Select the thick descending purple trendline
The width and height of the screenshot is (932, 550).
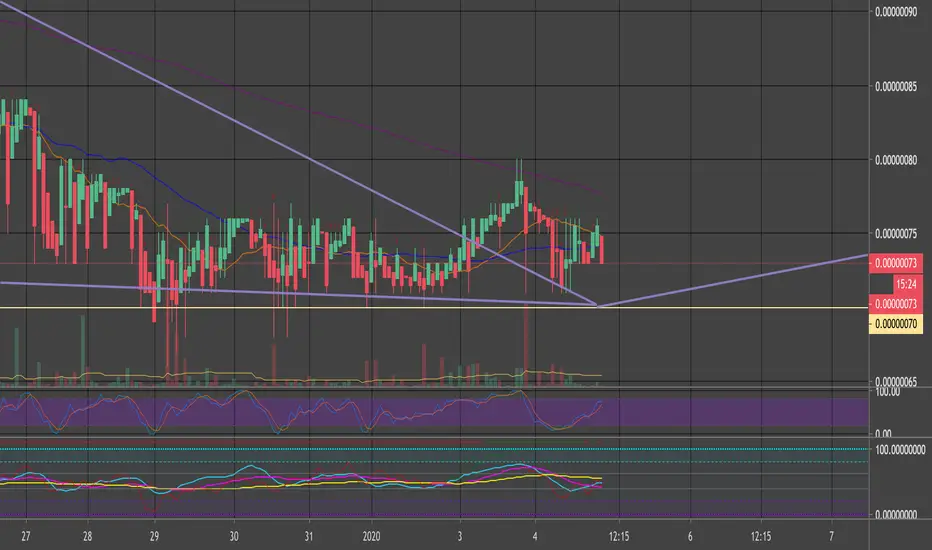297,153
